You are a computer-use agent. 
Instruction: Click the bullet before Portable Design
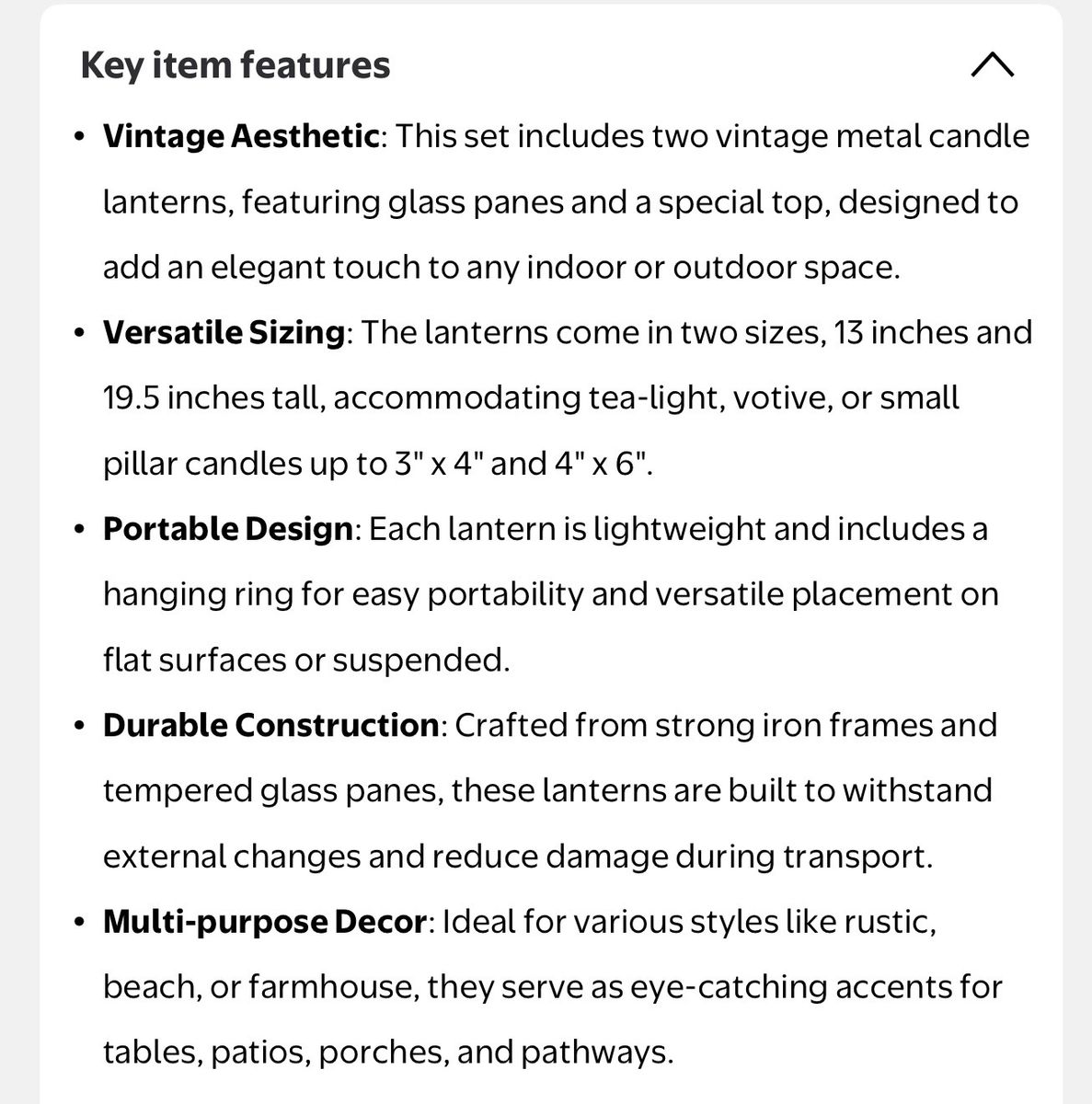pyautogui.click(x=81, y=530)
